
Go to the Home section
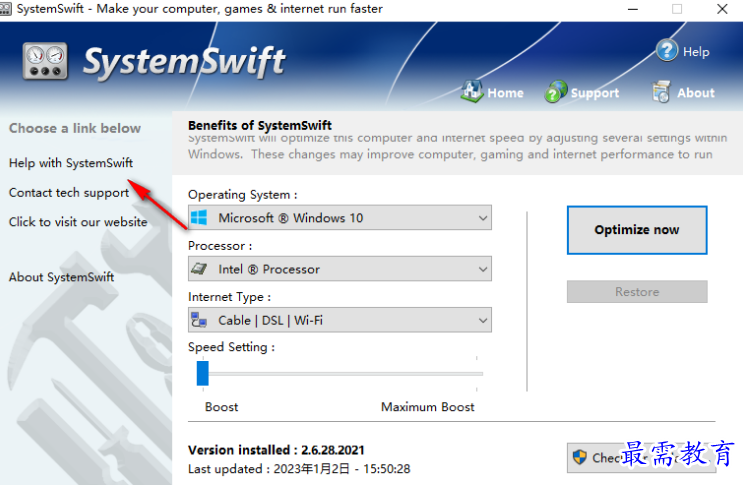[x=506, y=93]
